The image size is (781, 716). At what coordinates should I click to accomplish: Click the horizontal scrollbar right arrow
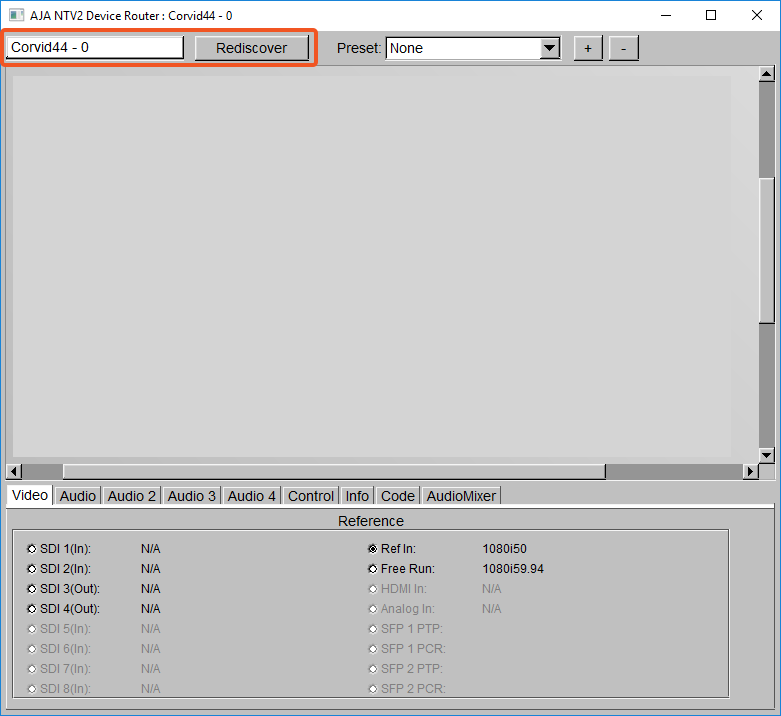[750, 471]
